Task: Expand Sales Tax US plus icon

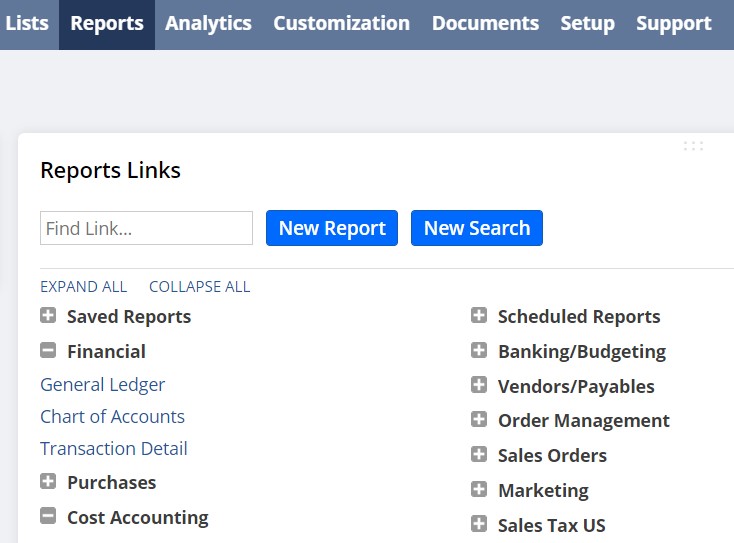Action: (x=479, y=525)
